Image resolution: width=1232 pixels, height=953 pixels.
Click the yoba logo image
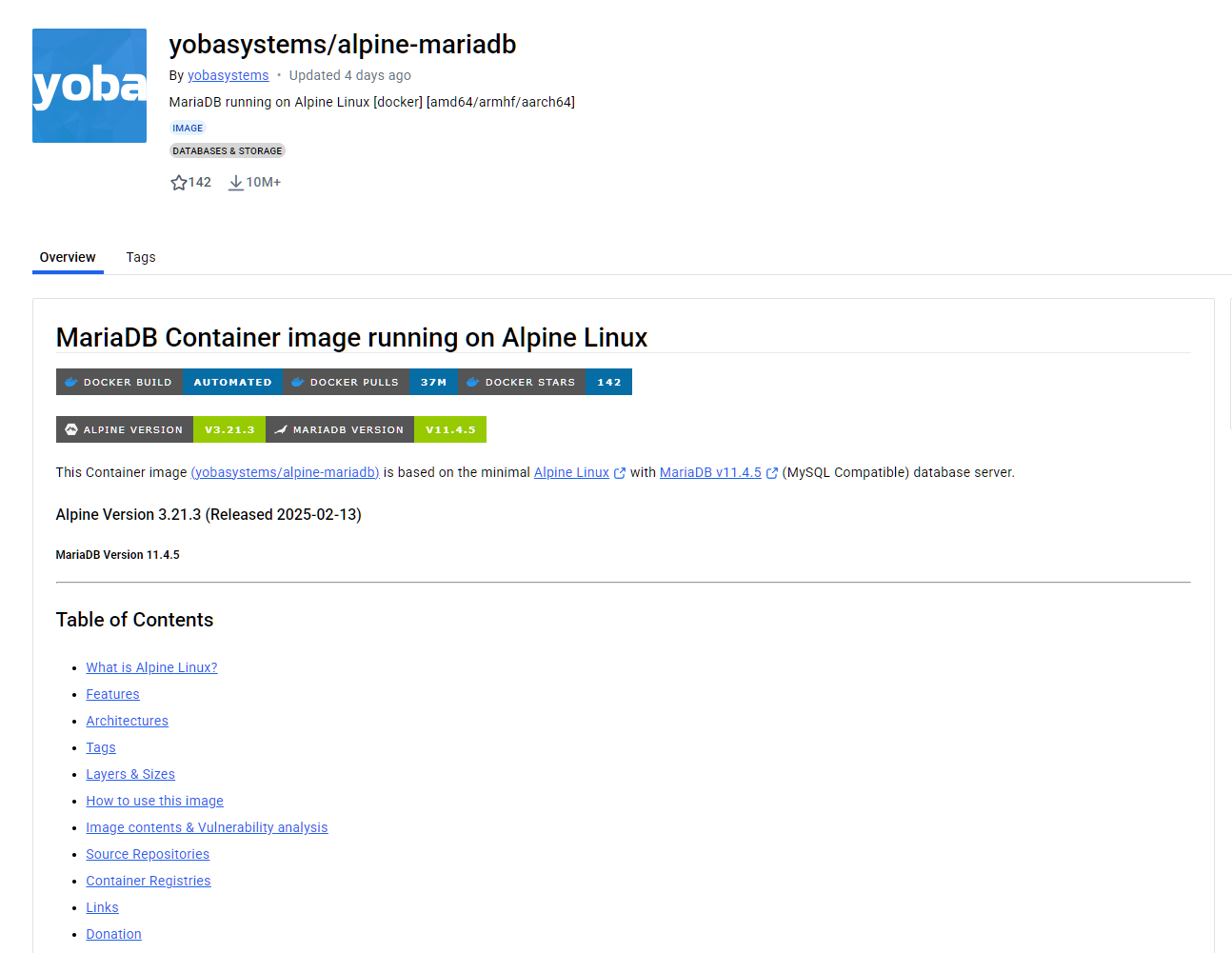click(89, 86)
